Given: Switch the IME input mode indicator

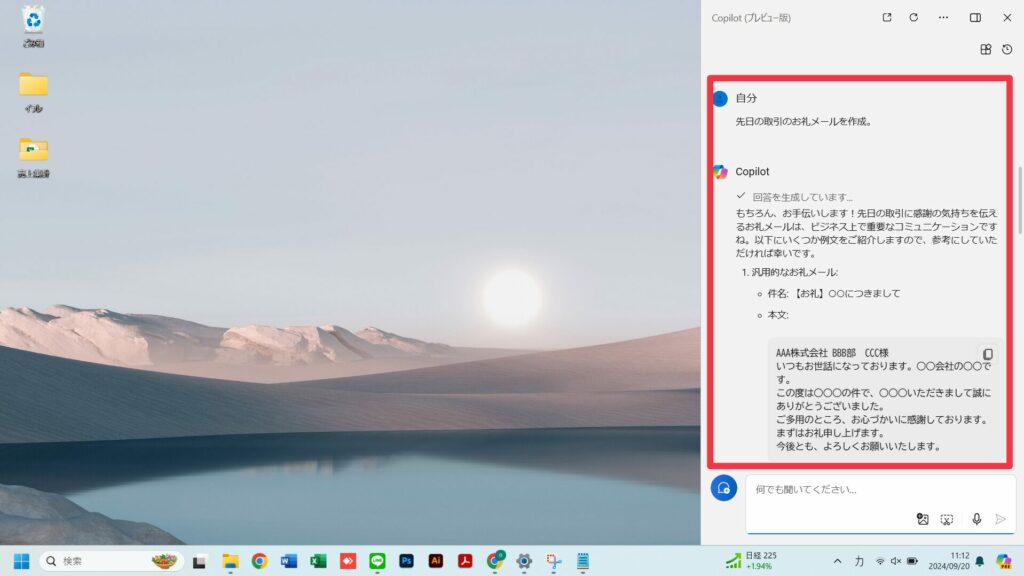Looking at the screenshot, I should (x=860, y=561).
